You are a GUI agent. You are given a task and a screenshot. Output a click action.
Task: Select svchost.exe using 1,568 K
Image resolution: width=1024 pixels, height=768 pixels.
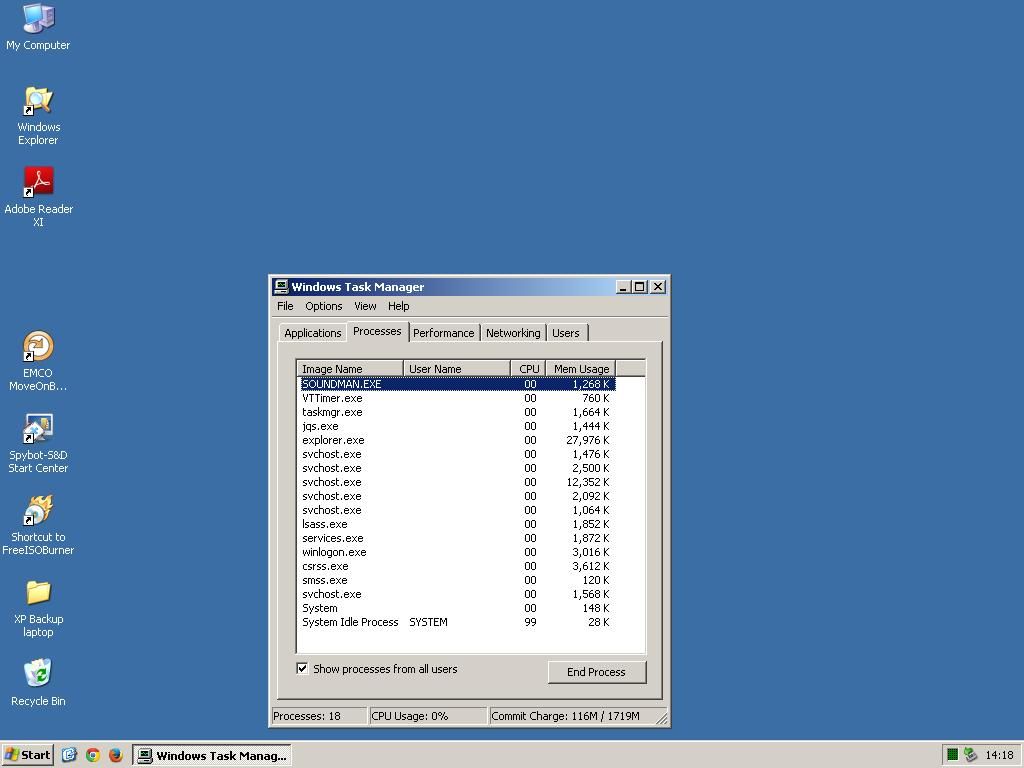click(x=456, y=594)
